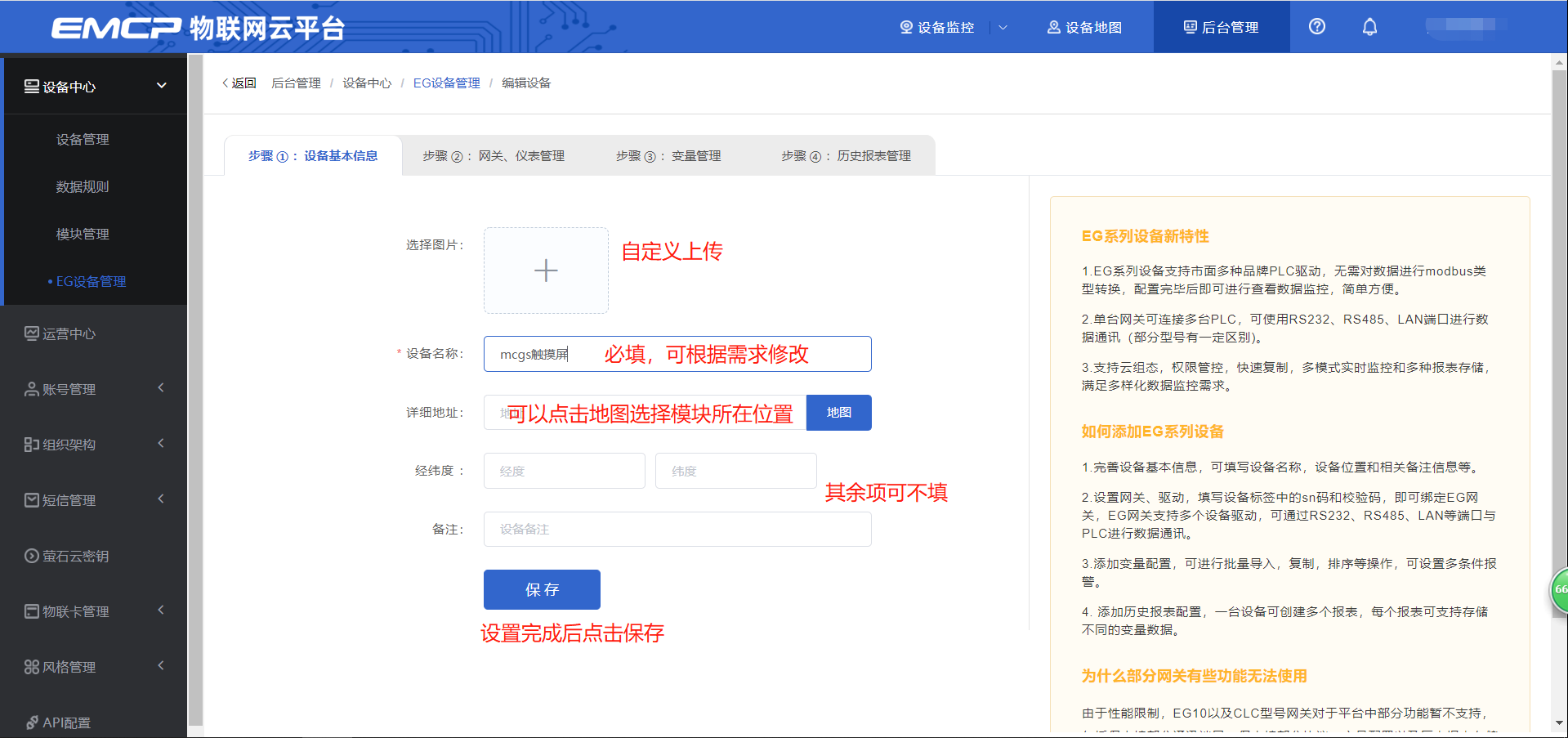Click the 后台管理 monitor icon in header
The width and height of the screenshot is (1568, 738).
point(1190,27)
